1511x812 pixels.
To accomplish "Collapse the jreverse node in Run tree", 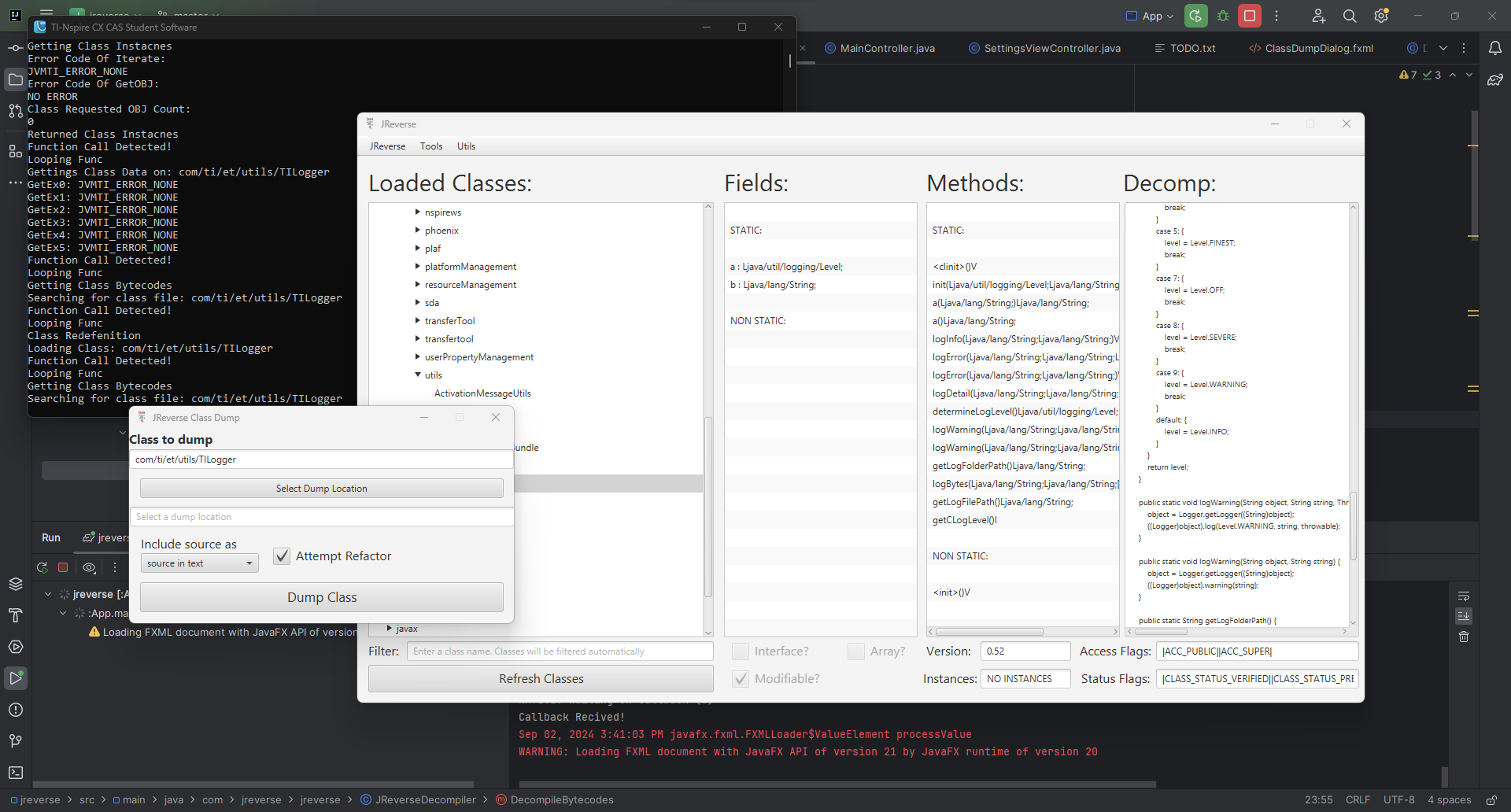I will click(48, 595).
